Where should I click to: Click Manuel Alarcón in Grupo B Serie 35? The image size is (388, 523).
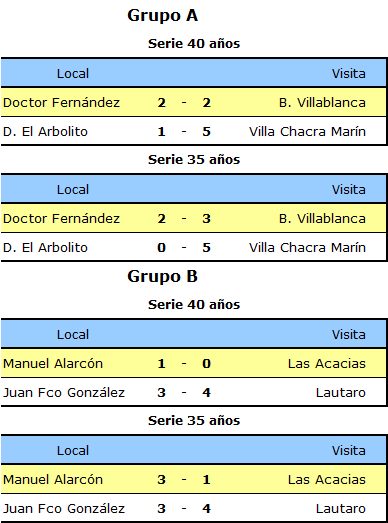pos(53,479)
